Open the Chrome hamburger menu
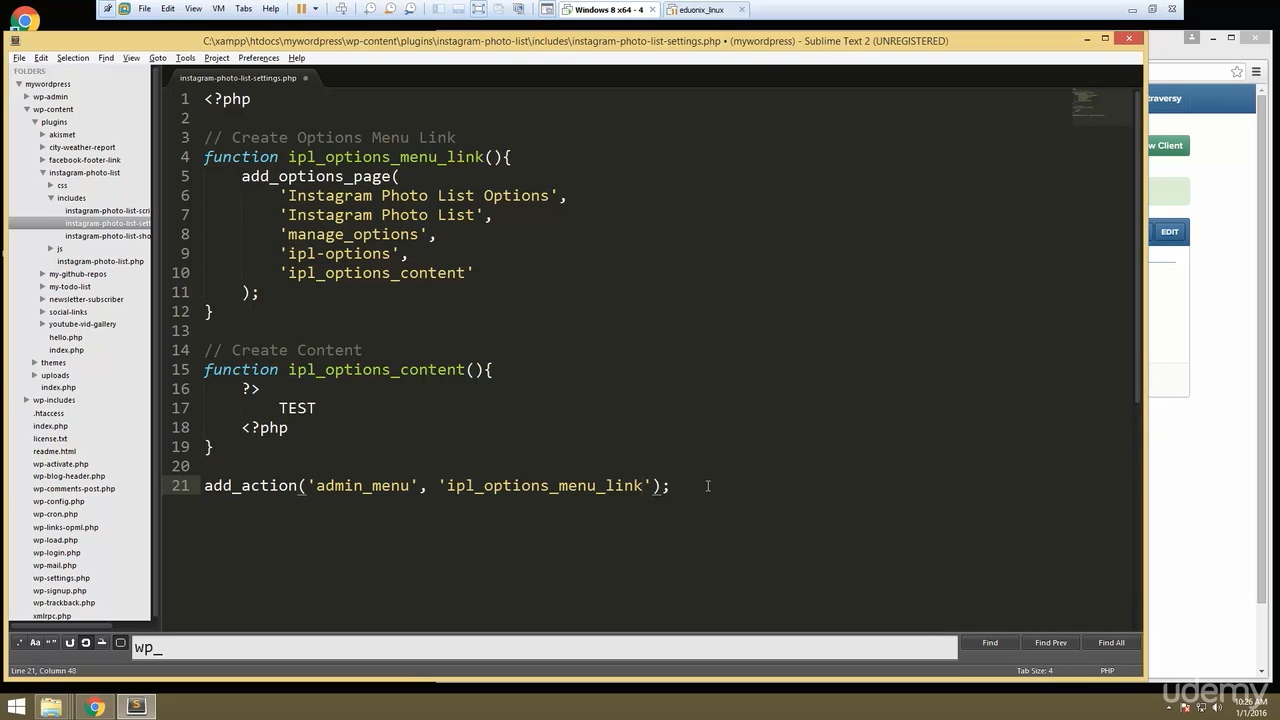The height and width of the screenshot is (720, 1280). 1258,72
